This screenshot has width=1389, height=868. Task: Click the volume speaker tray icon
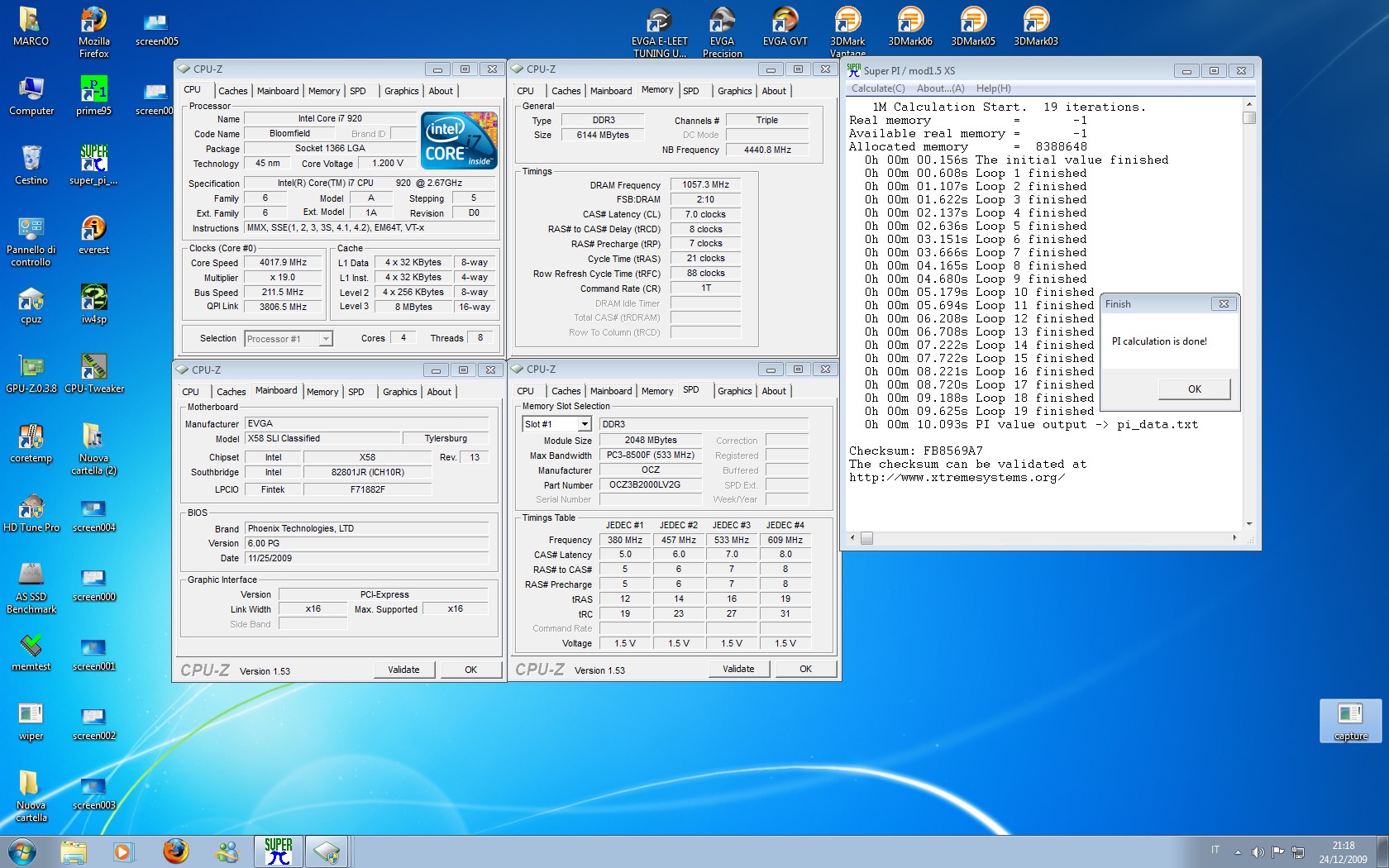coord(1258,851)
